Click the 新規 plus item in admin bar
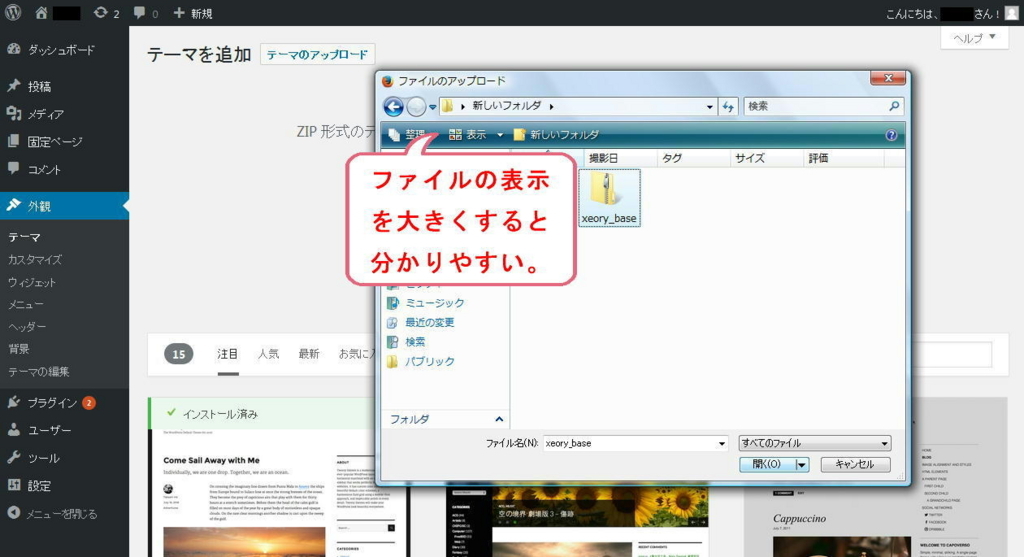The image size is (1024, 557). pyautogui.click(x=193, y=13)
